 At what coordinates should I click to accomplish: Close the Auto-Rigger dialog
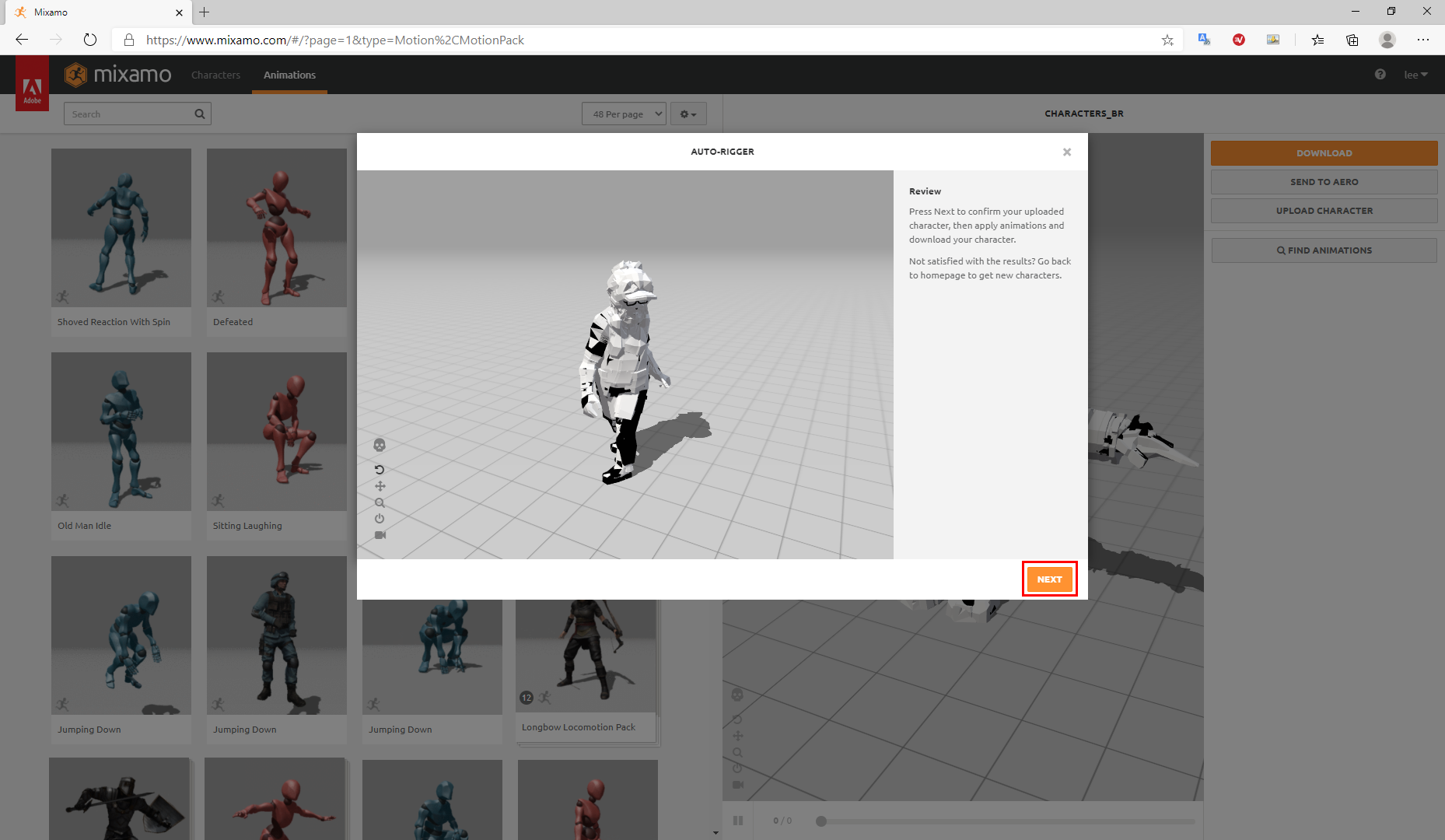[x=1067, y=152]
